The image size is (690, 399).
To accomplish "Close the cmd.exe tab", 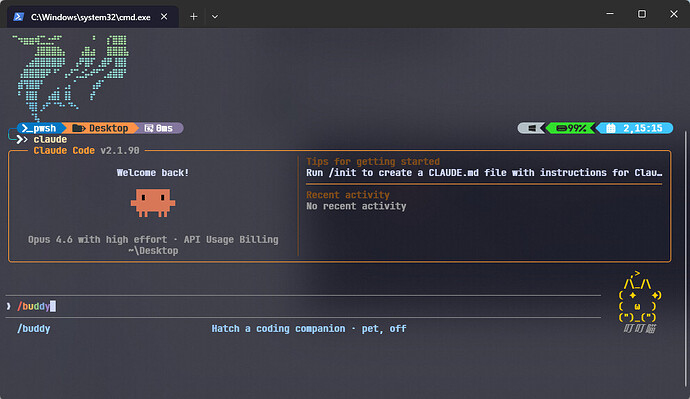I will coord(164,17).
